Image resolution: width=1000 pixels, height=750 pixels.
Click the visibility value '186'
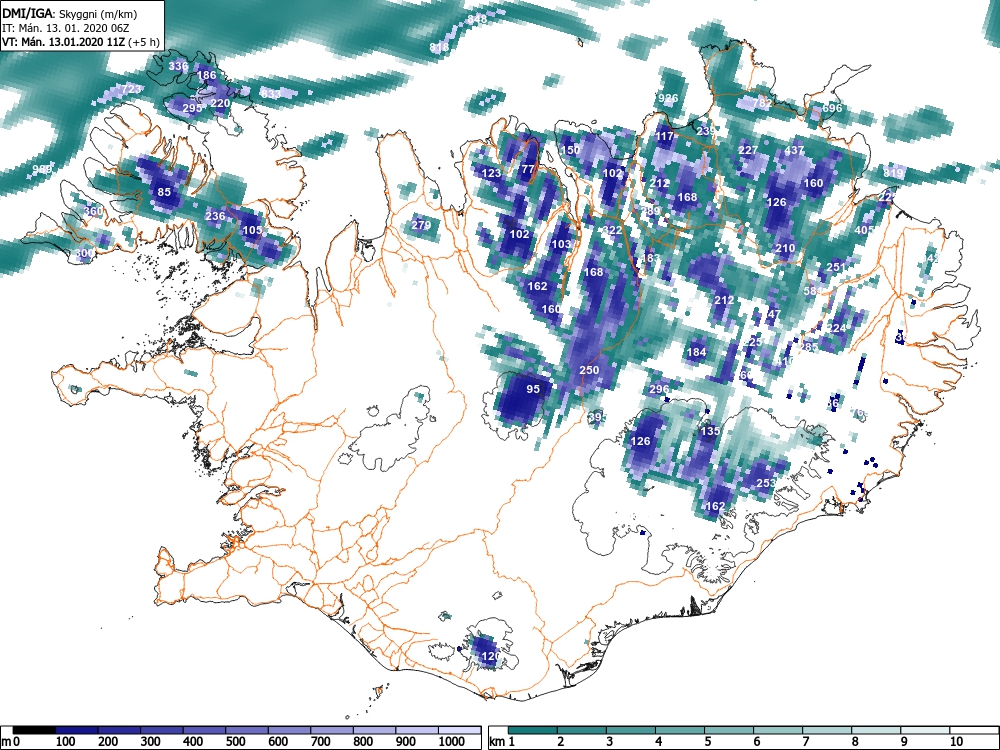(207, 75)
